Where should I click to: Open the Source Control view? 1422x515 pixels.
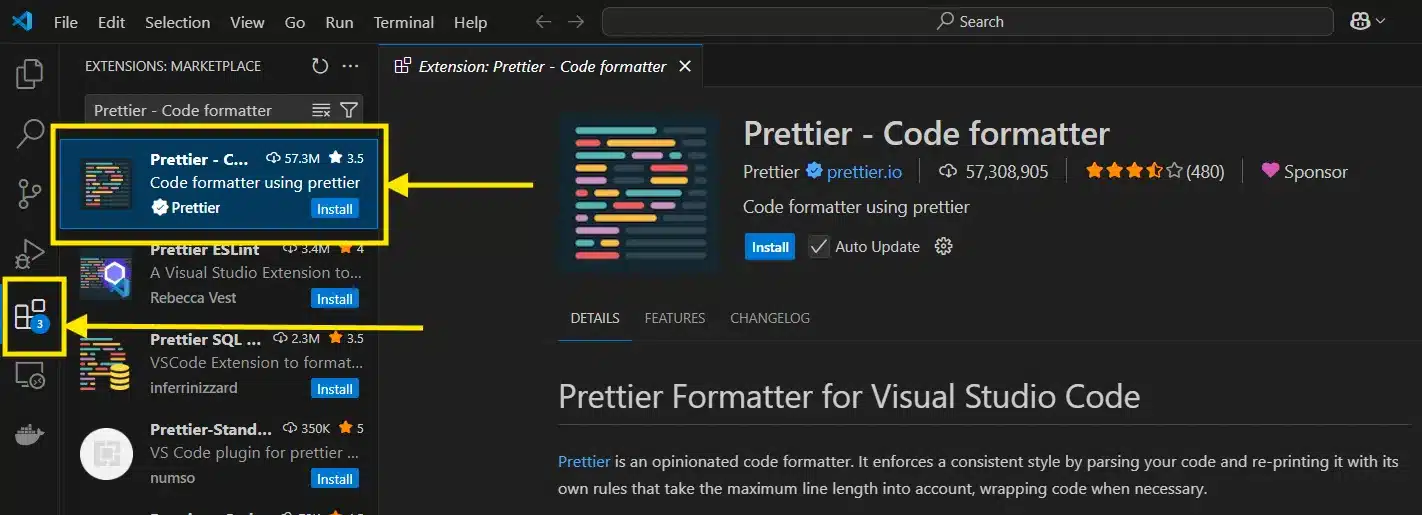coord(31,194)
